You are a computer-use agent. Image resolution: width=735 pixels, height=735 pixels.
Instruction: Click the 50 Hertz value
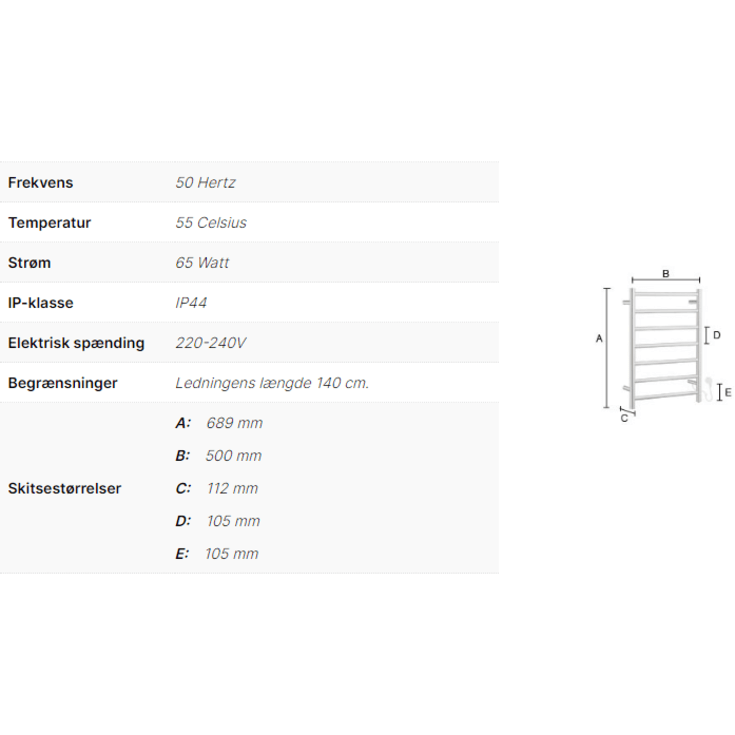pyautogui.click(x=205, y=182)
